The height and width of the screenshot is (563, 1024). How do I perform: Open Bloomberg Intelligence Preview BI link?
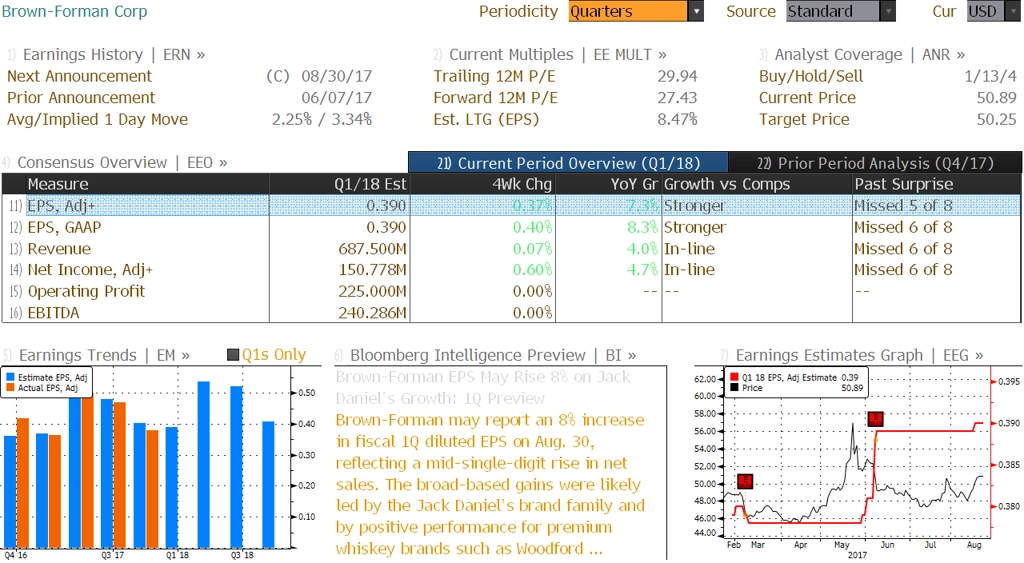coord(493,355)
